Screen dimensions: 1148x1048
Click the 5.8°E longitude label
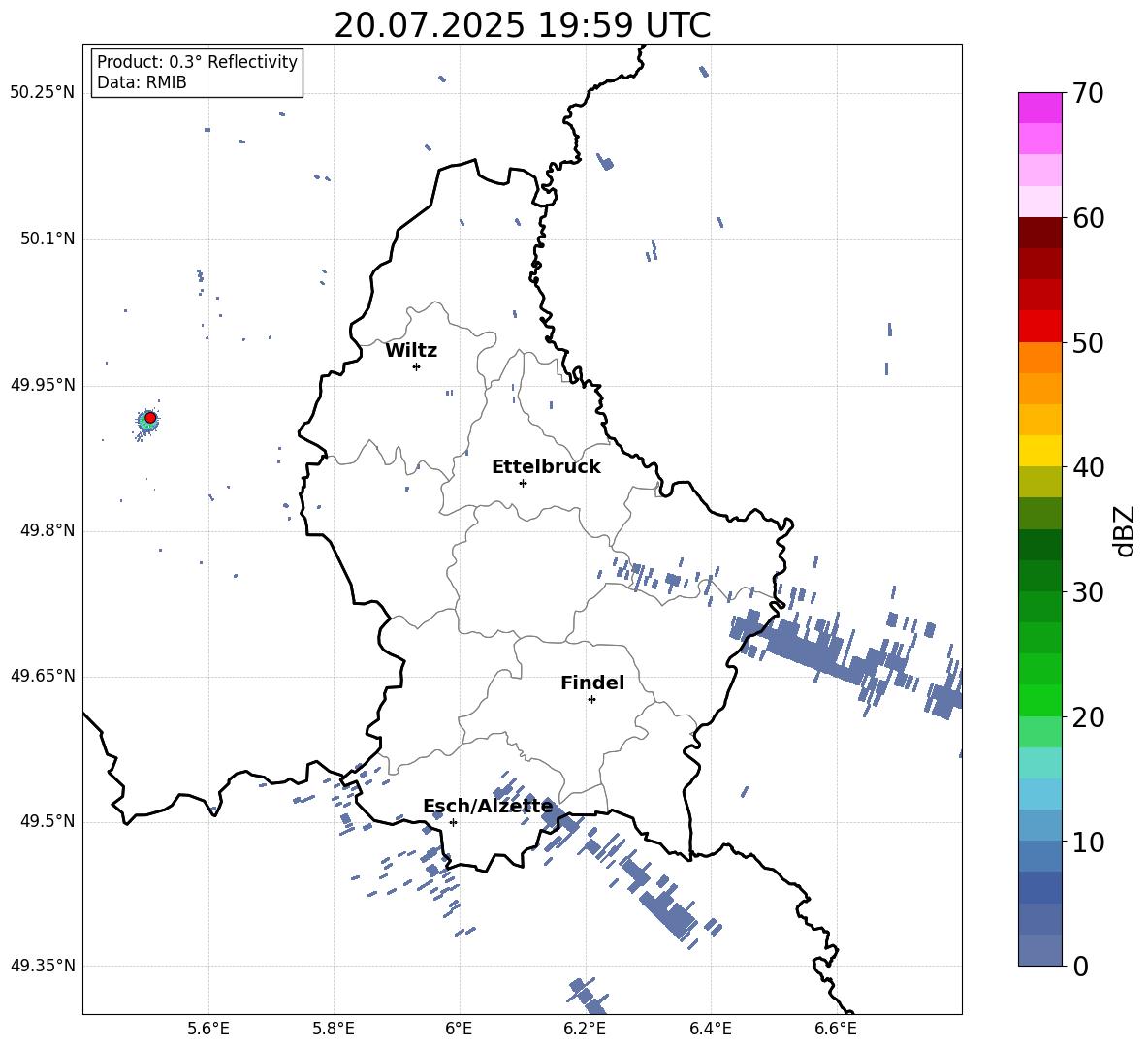coord(334,1029)
